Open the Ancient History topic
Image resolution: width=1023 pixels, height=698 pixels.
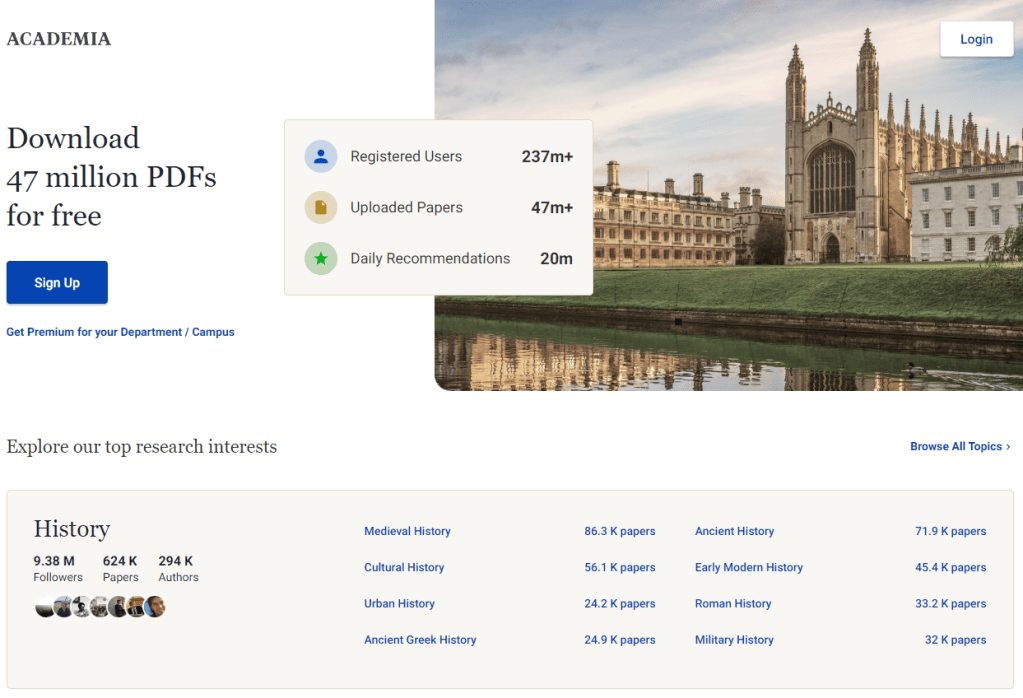(x=734, y=532)
